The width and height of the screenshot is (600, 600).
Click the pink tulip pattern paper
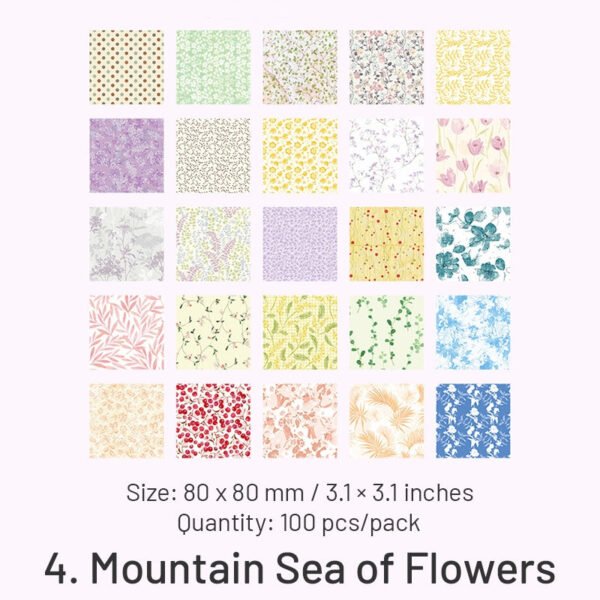click(x=473, y=155)
